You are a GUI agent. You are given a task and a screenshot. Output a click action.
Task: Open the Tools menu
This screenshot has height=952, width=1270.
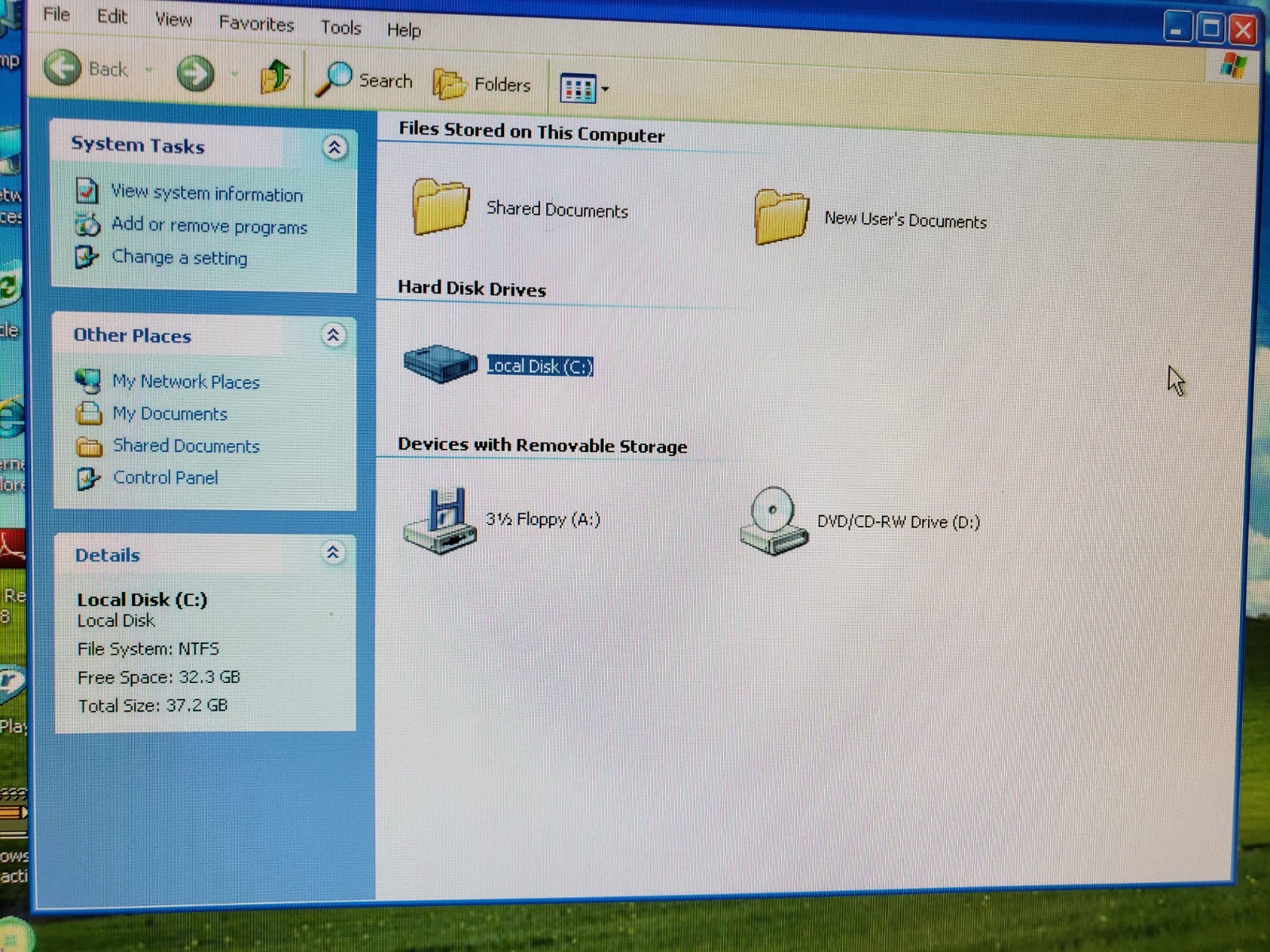(x=341, y=28)
